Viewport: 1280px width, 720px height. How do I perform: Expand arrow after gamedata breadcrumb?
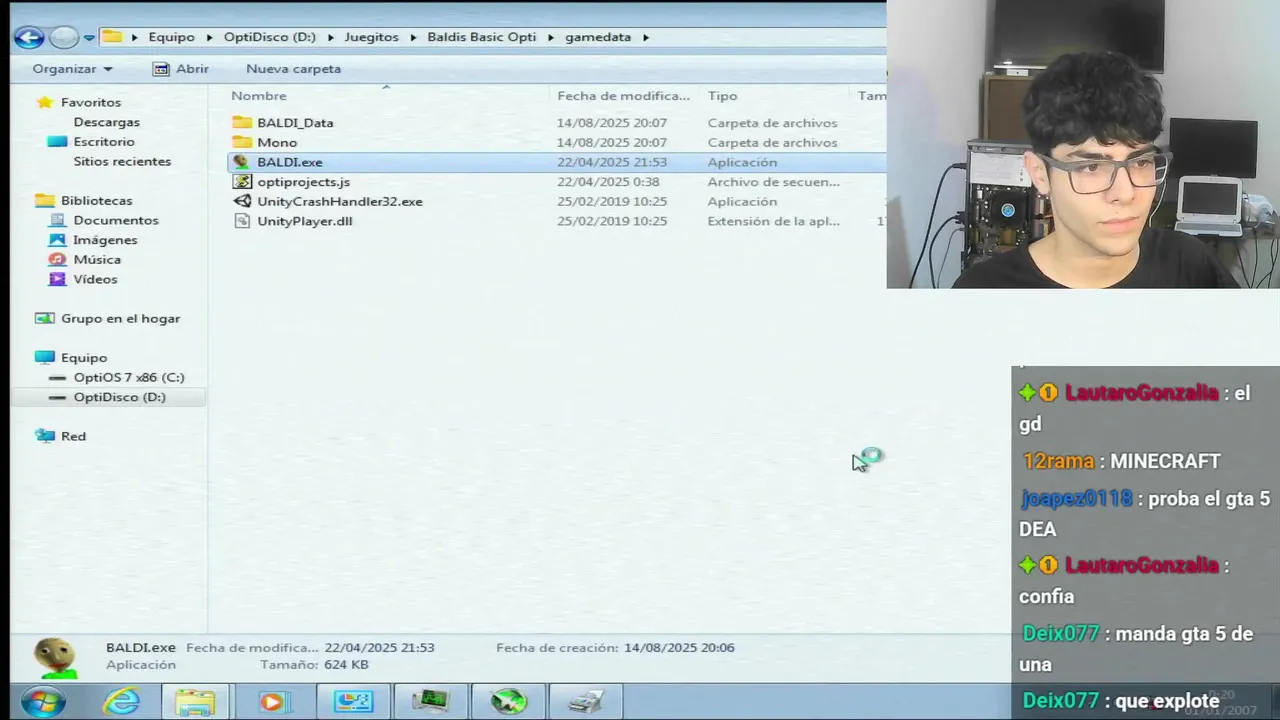pos(646,37)
